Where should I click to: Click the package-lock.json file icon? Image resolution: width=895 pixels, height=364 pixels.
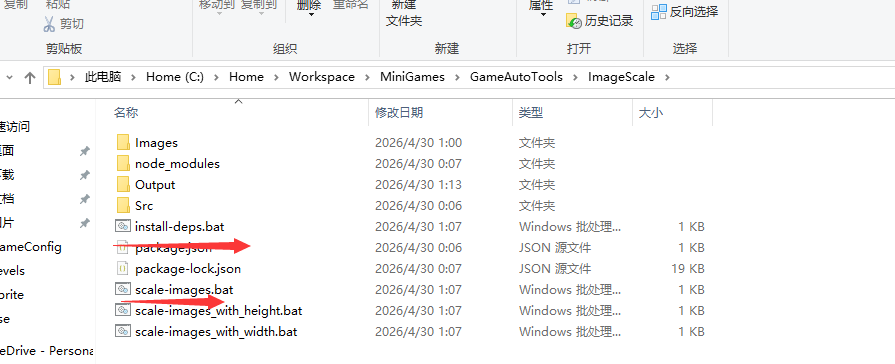[x=122, y=268]
